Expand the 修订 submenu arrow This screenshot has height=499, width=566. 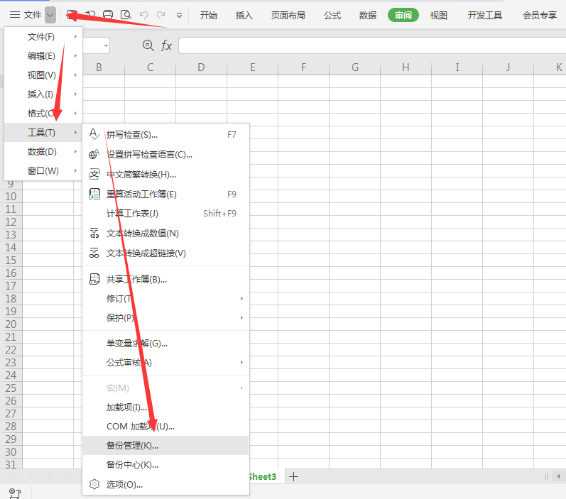[242, 299]
